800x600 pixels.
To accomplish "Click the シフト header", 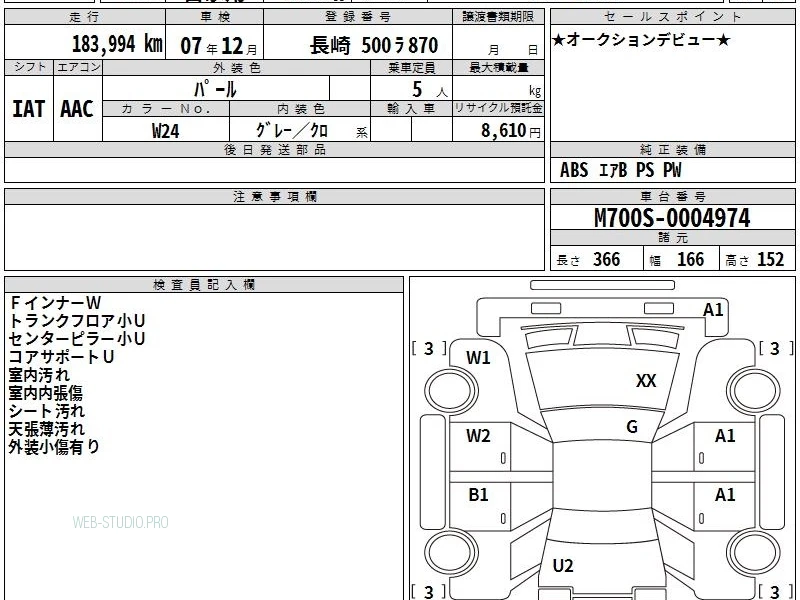I will (x=29, y=67).
